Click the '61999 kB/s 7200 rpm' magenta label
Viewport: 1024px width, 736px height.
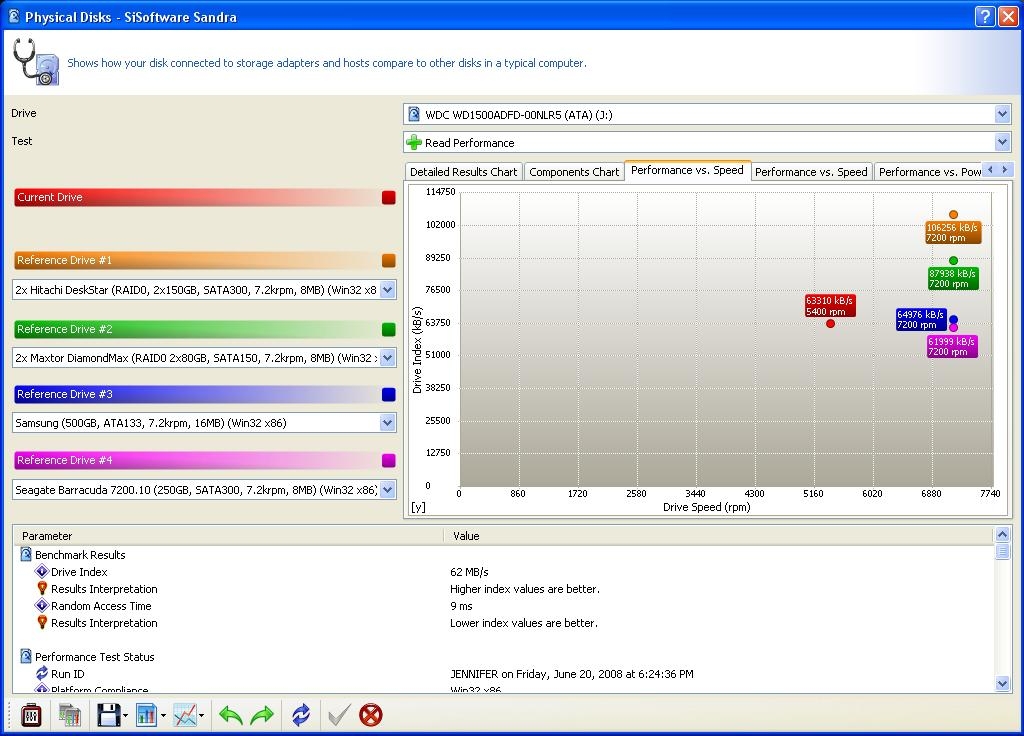tap(952, 346)
